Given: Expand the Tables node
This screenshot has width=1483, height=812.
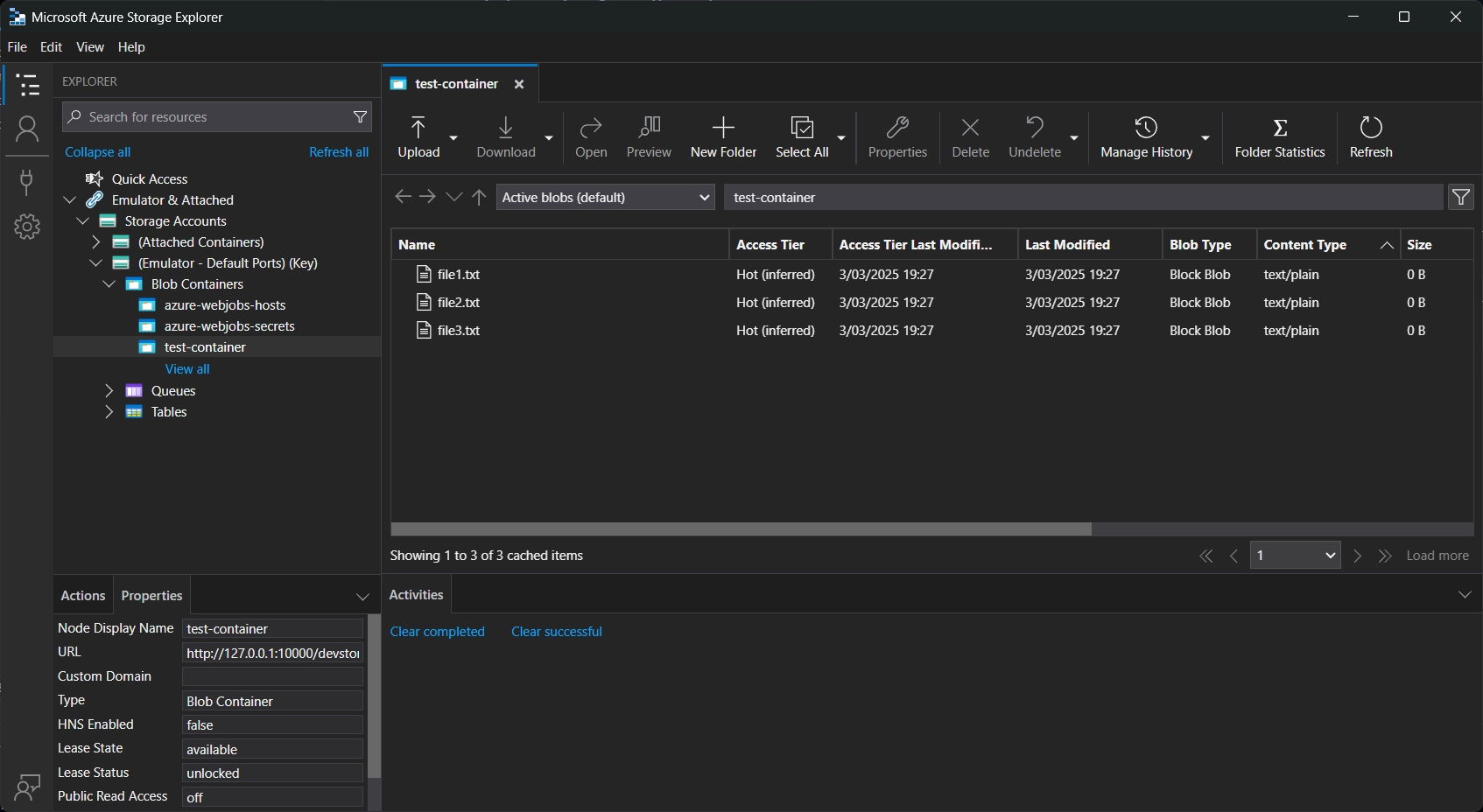Looking at the screenshot, I should [x=109, y=412].
